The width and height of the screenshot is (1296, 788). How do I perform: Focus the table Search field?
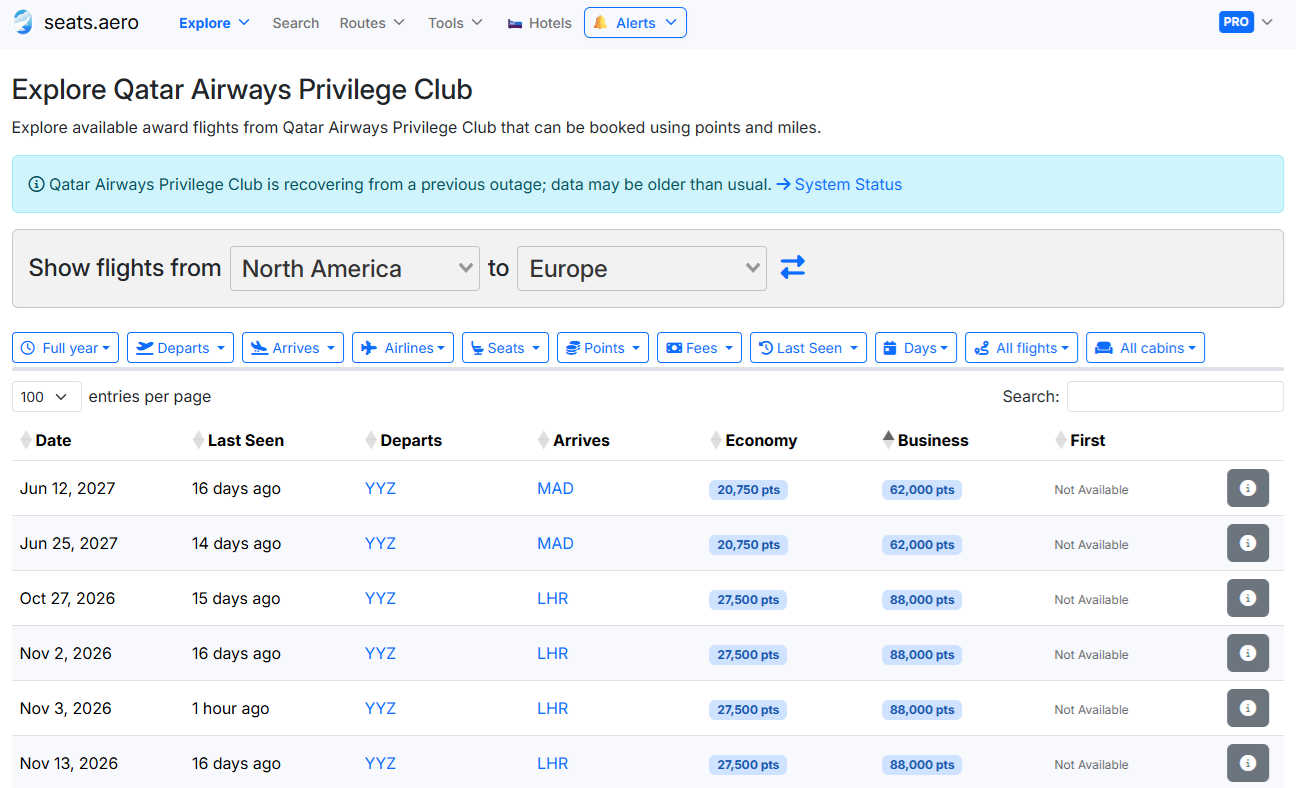coord(1175,397)
